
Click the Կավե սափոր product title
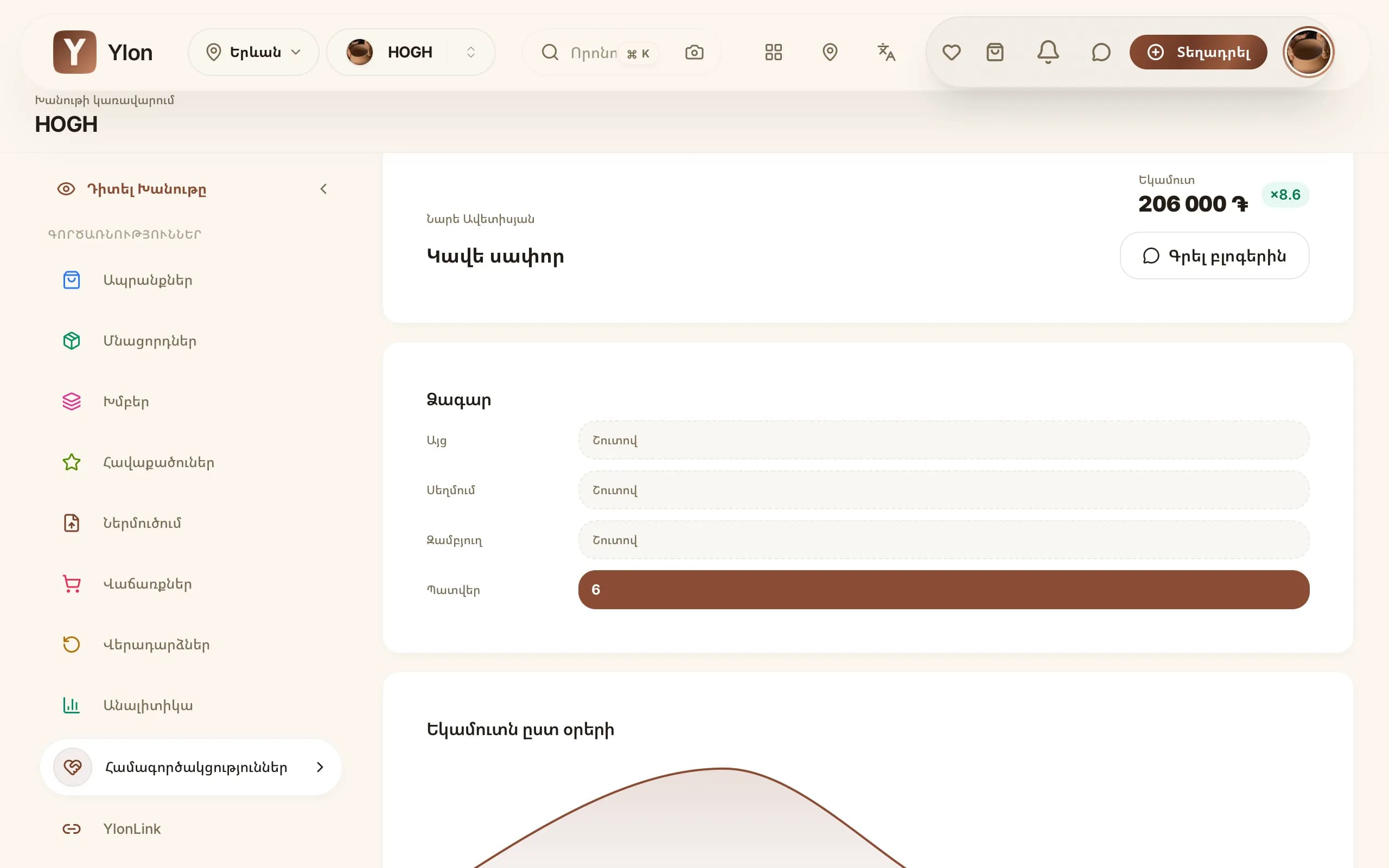coord(495,256)
